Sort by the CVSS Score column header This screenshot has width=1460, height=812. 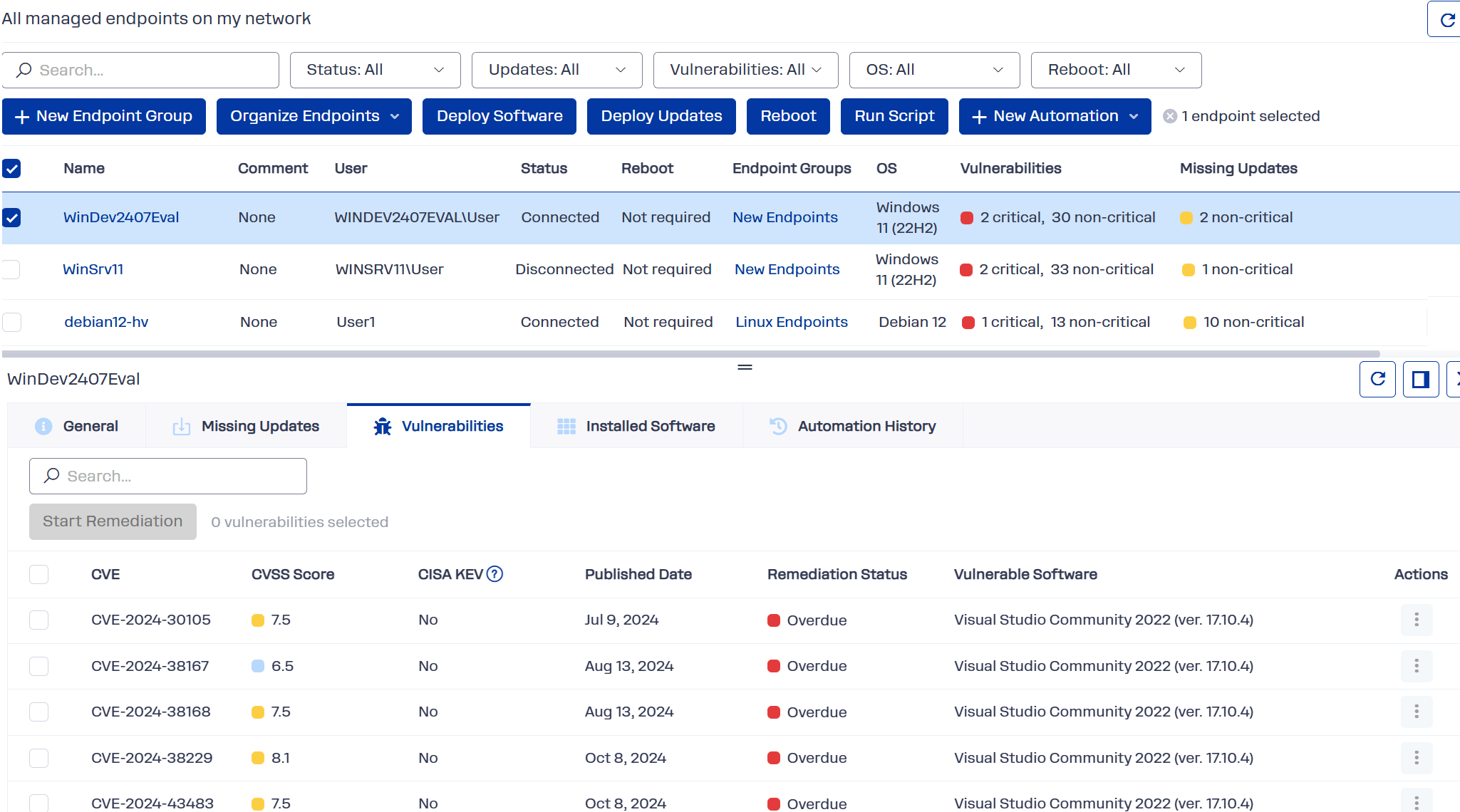[x=293, y=574]
